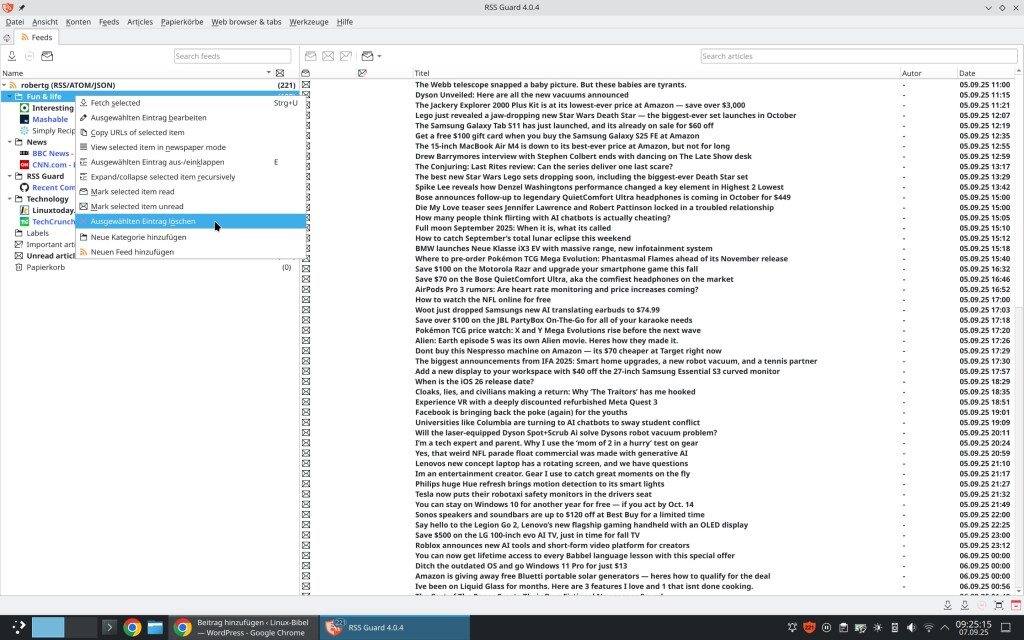
Task: Click the article filter envelope icon in articles toolbar
Action: pos(368,56)
